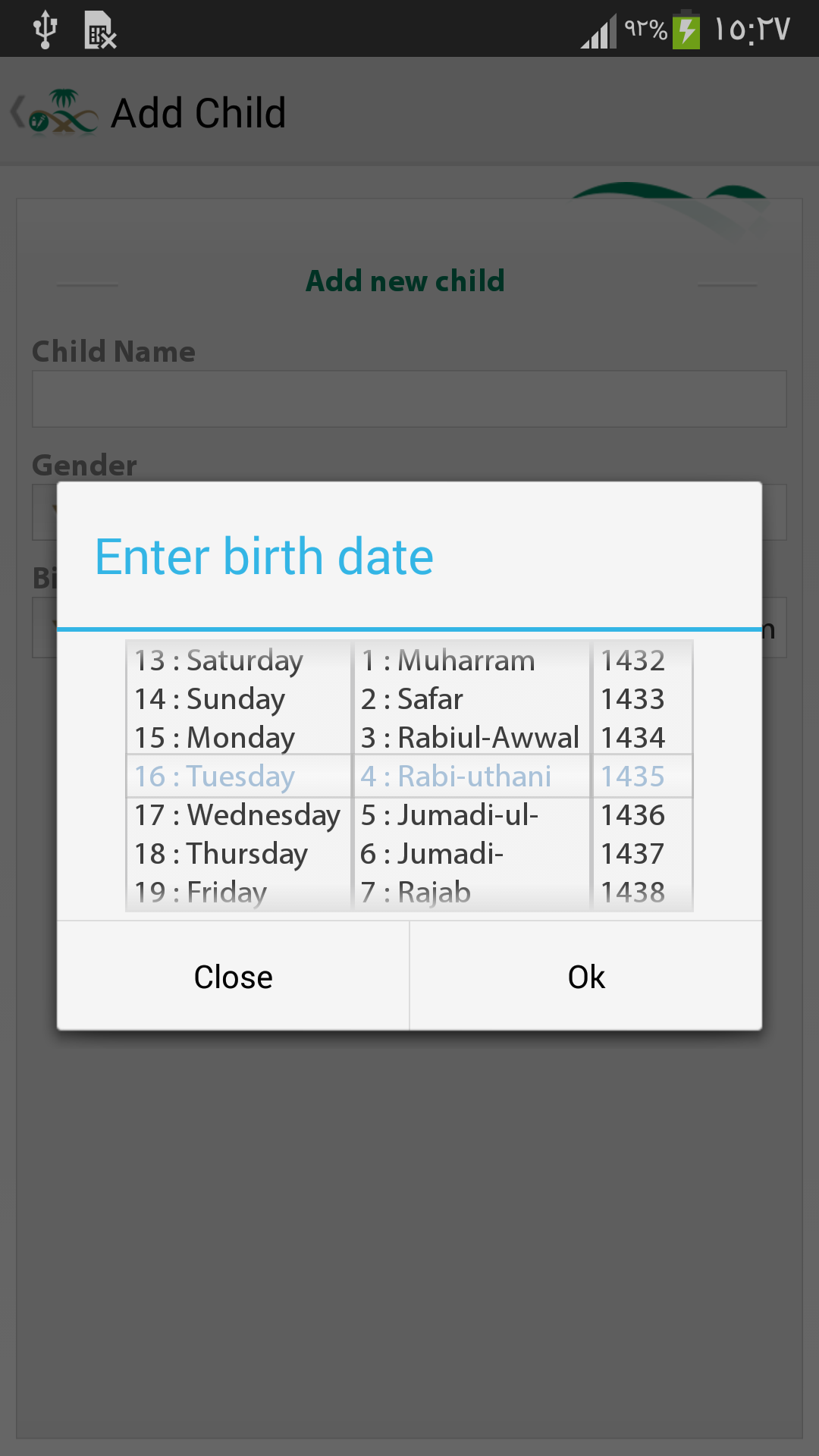
Task: Tap the charging battery indicator icon
Action: pyautogui.click(x=686, y=29)
